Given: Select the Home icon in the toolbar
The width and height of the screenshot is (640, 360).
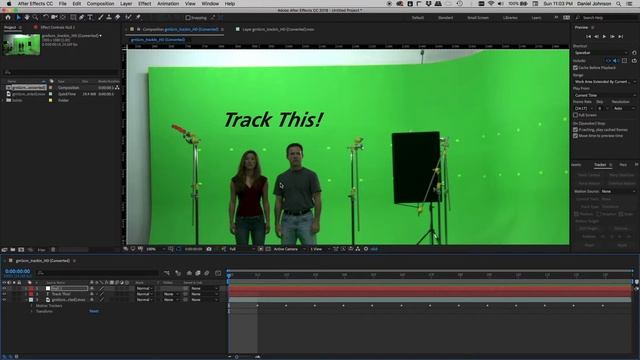Looking at the screenshot, I should (8, 18).
